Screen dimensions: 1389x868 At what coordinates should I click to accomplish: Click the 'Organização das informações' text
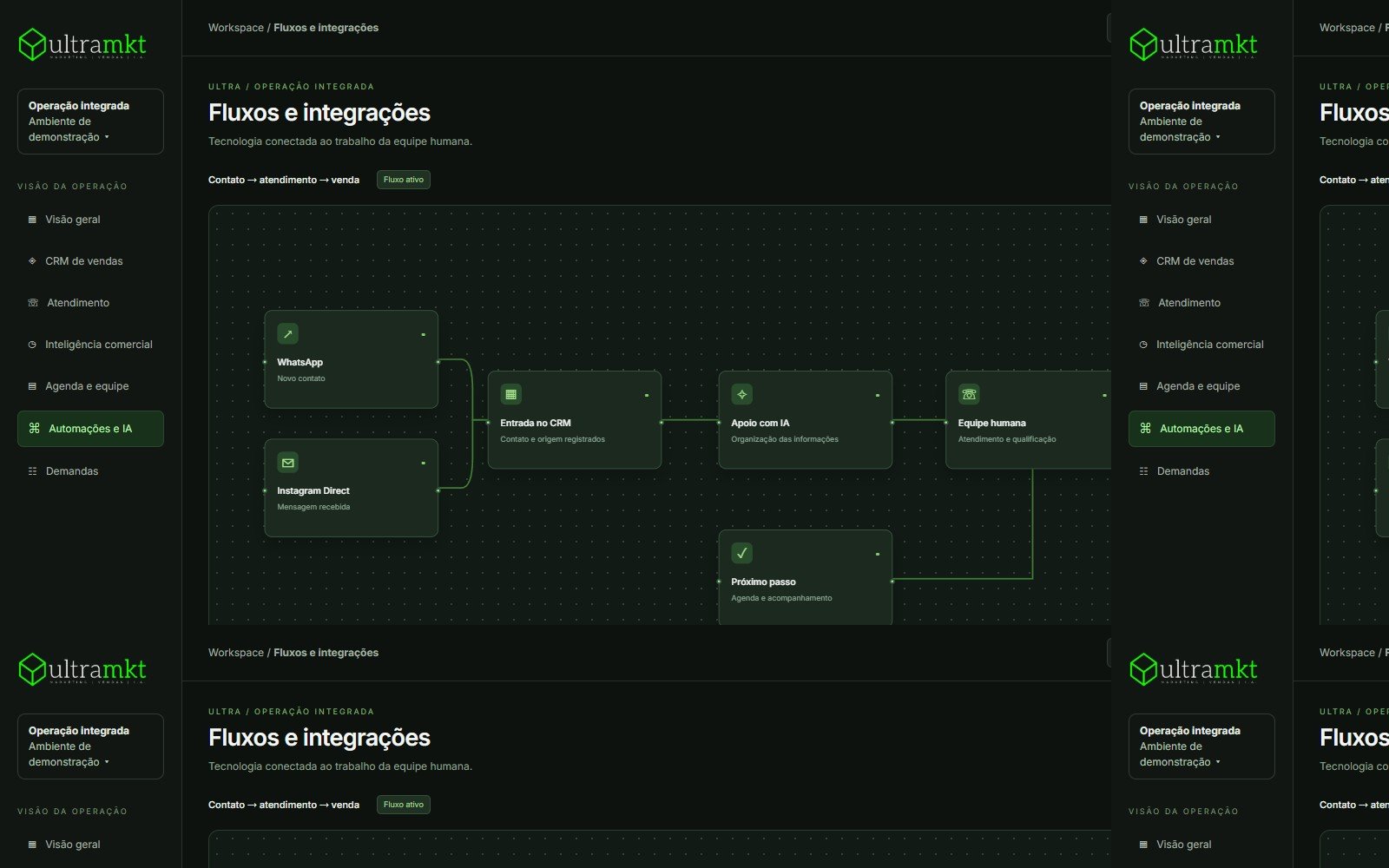[785, 439]
